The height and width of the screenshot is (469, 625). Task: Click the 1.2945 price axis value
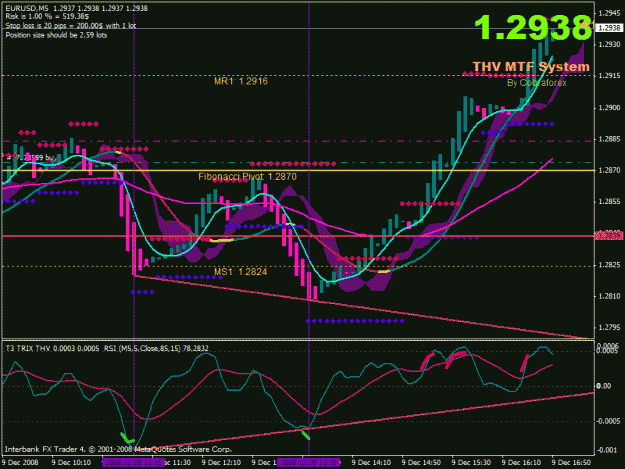[x=609, y=14]
